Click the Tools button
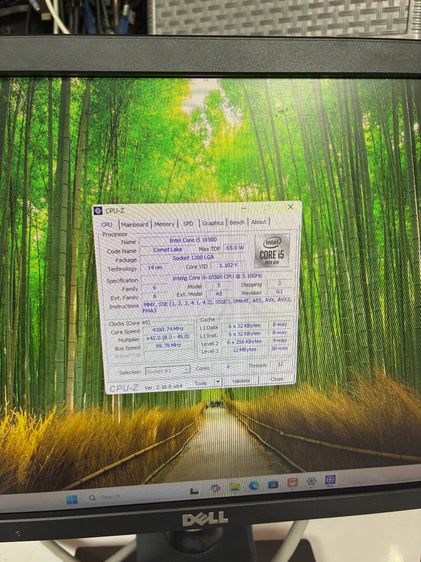This screenshot has width=421, height=562. [x=201, y=383]
